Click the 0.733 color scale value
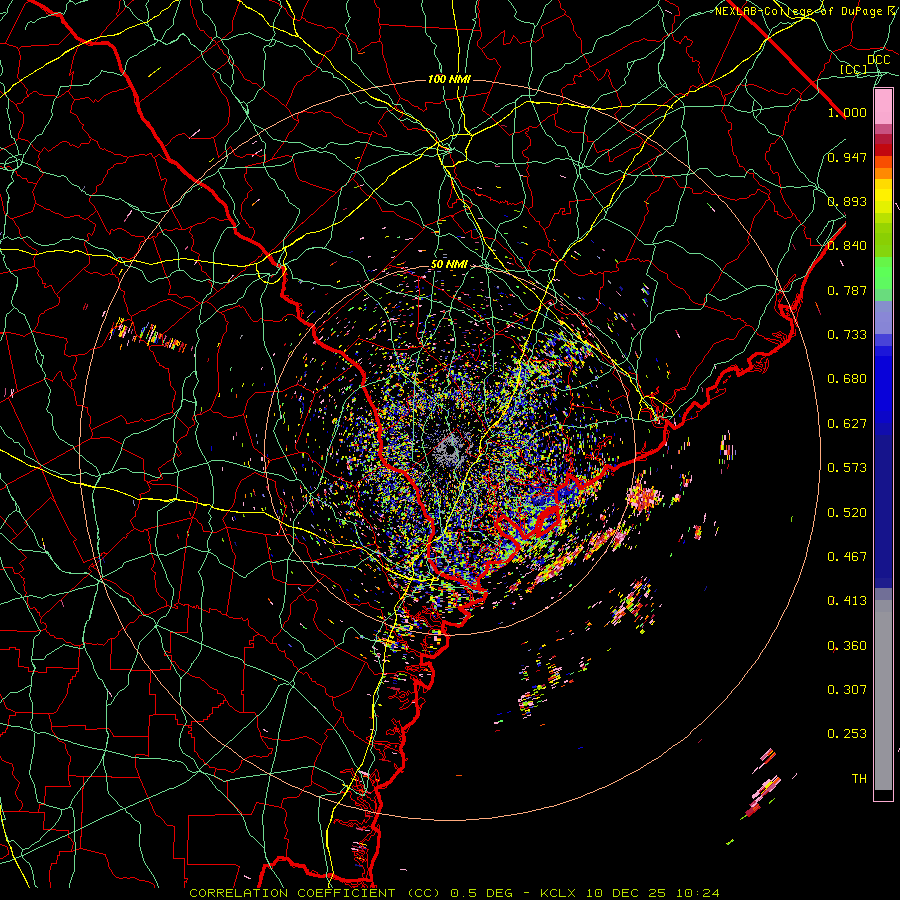This screenshot has width=900, height=900. pyautogui.click(x=847, y=335)
